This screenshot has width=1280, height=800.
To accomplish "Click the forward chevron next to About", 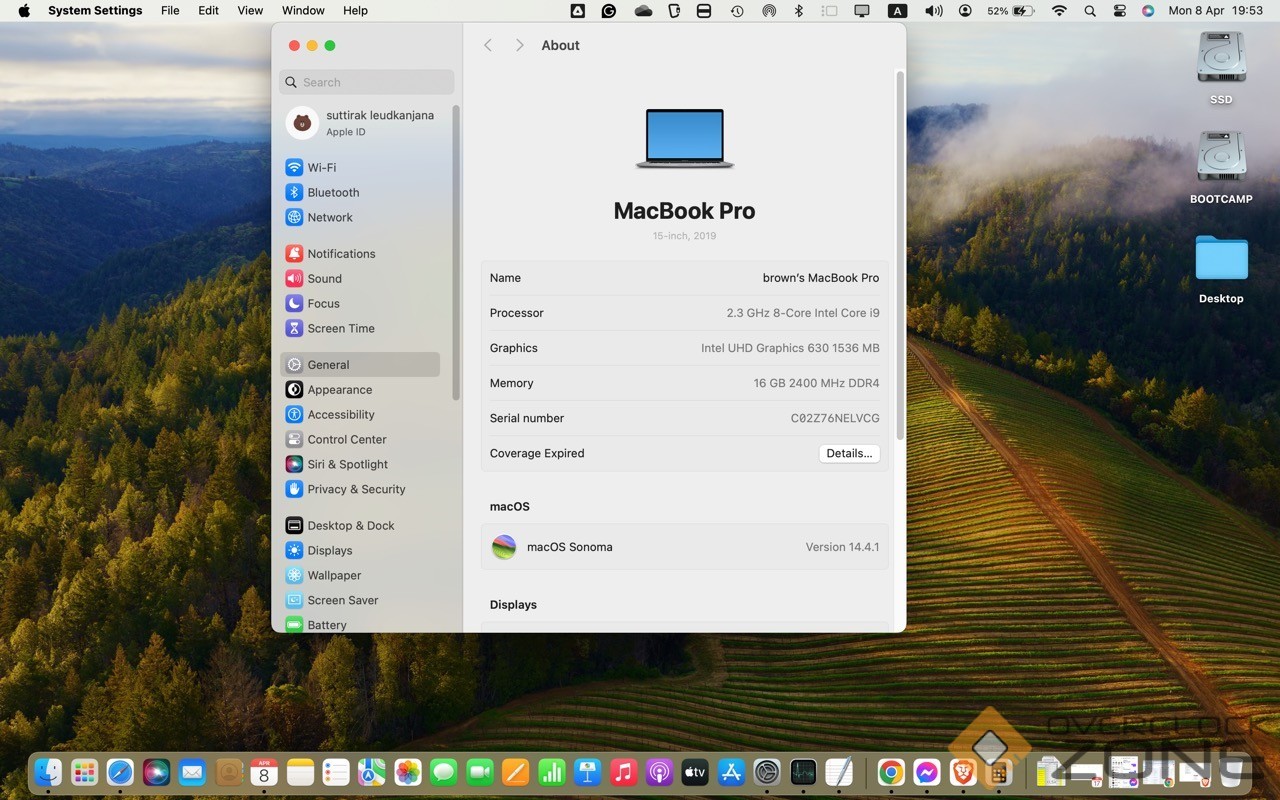I will click(x=519, y=46).
